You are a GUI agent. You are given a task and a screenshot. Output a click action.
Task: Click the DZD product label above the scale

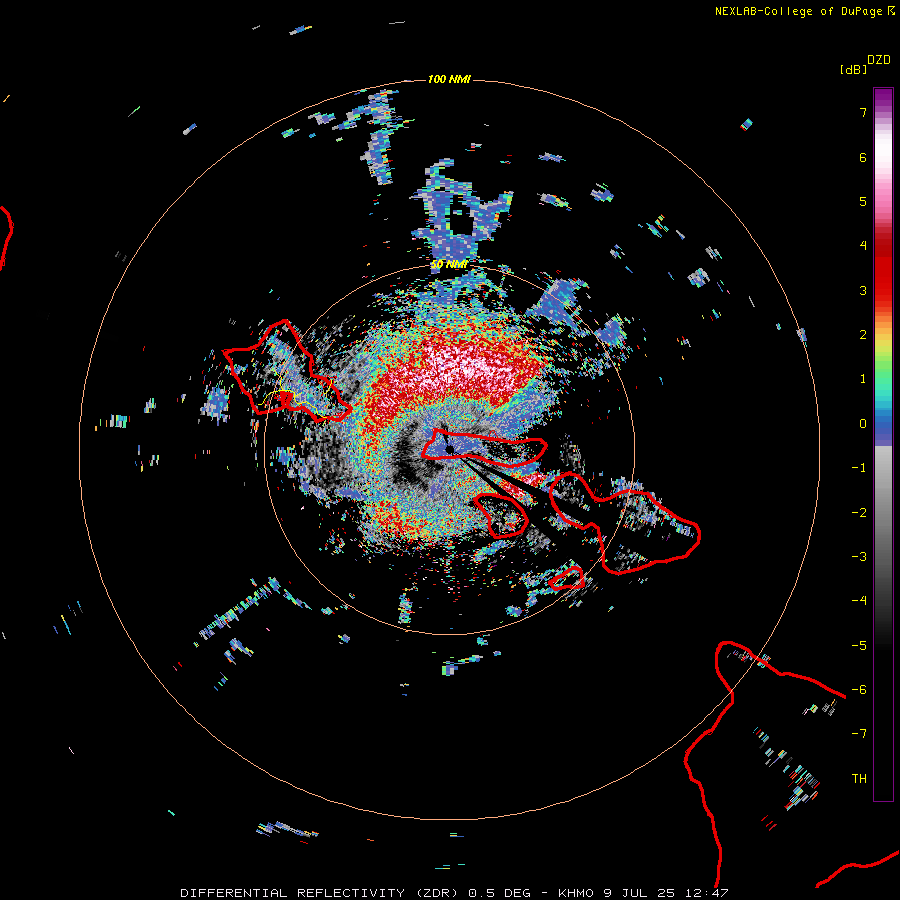coord(879,60)
